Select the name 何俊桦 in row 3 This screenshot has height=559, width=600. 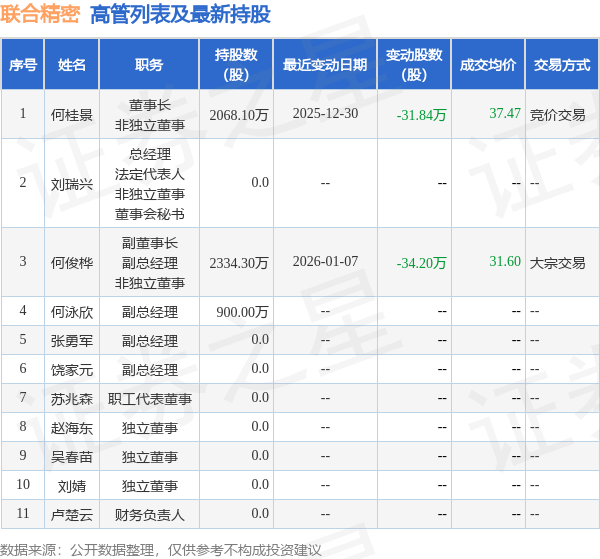tap(72, 262)
